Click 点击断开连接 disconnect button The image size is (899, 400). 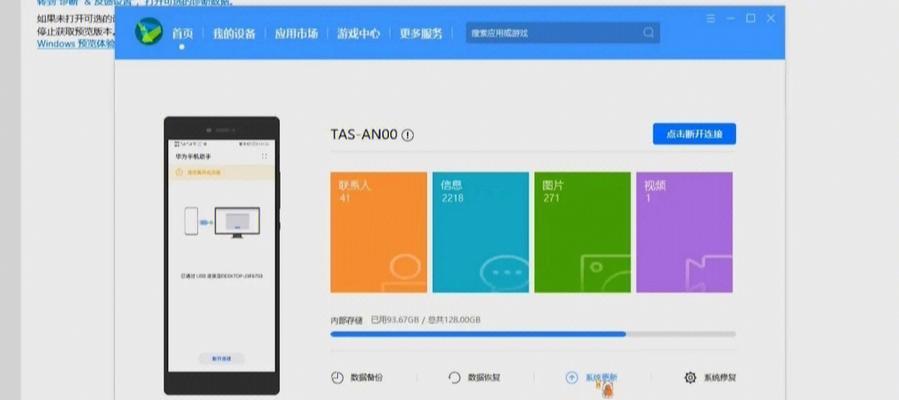(x=694, y=134)
